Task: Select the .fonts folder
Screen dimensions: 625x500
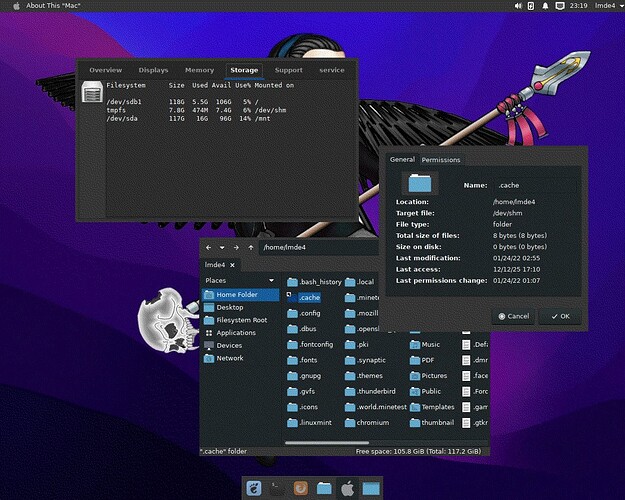Action: (x=302, y=360)
